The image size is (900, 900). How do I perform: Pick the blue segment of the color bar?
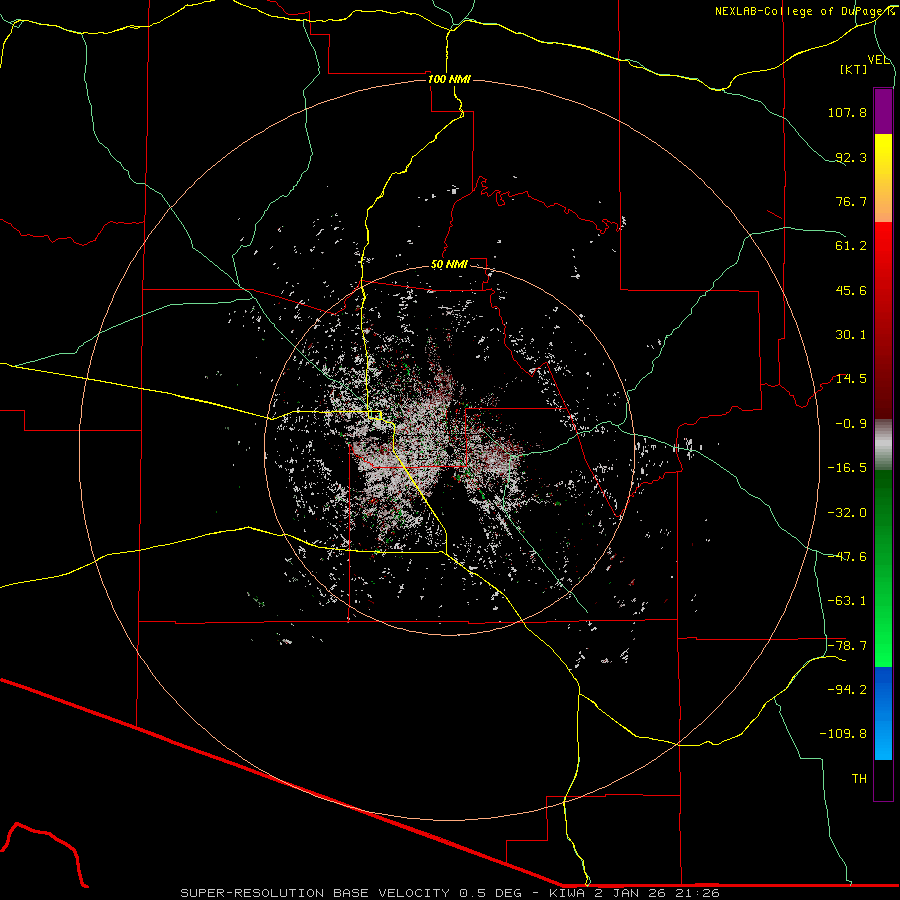[x=883, y=713]
